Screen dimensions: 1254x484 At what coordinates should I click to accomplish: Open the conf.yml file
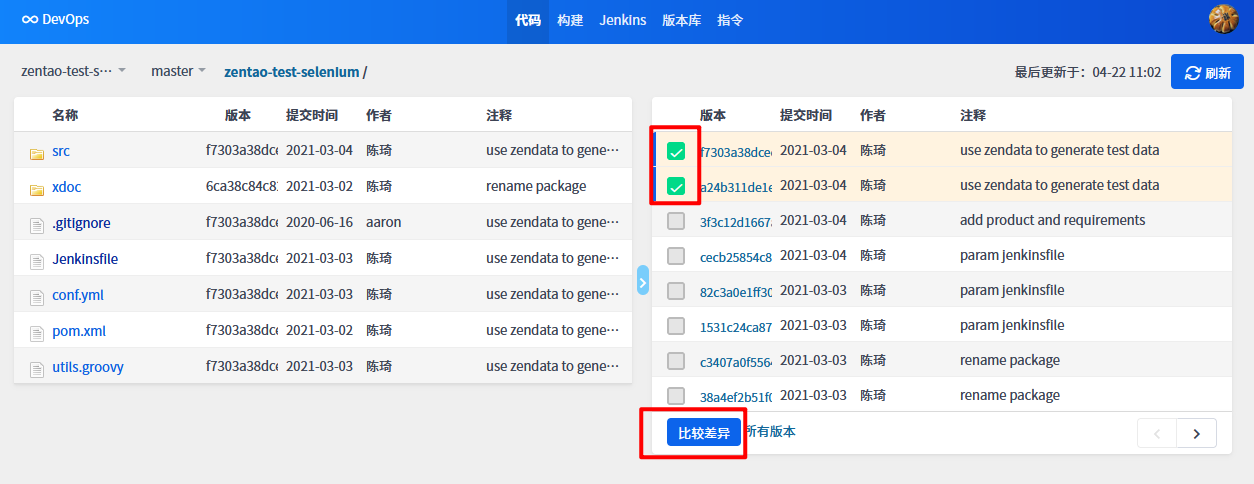(x=78, y=295)
